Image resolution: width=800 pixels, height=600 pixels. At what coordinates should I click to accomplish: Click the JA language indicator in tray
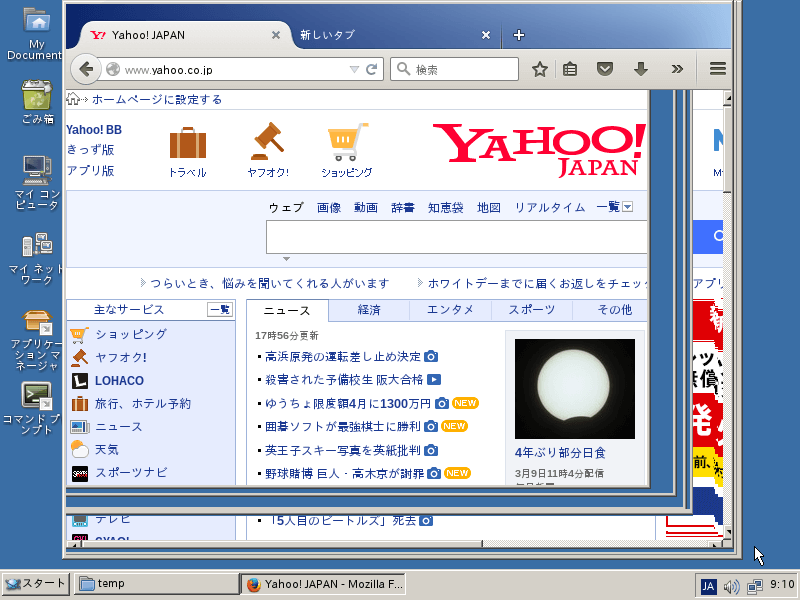click(708, 586)
